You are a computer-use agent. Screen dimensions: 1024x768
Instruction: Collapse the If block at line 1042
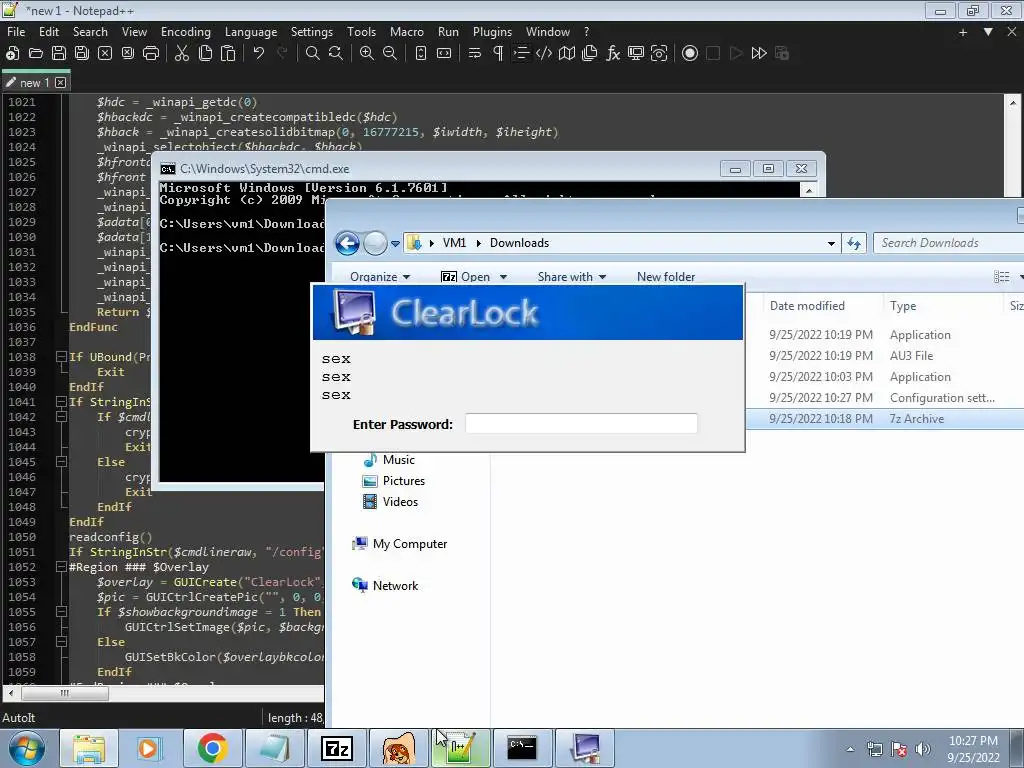click(x=61, y=417)
